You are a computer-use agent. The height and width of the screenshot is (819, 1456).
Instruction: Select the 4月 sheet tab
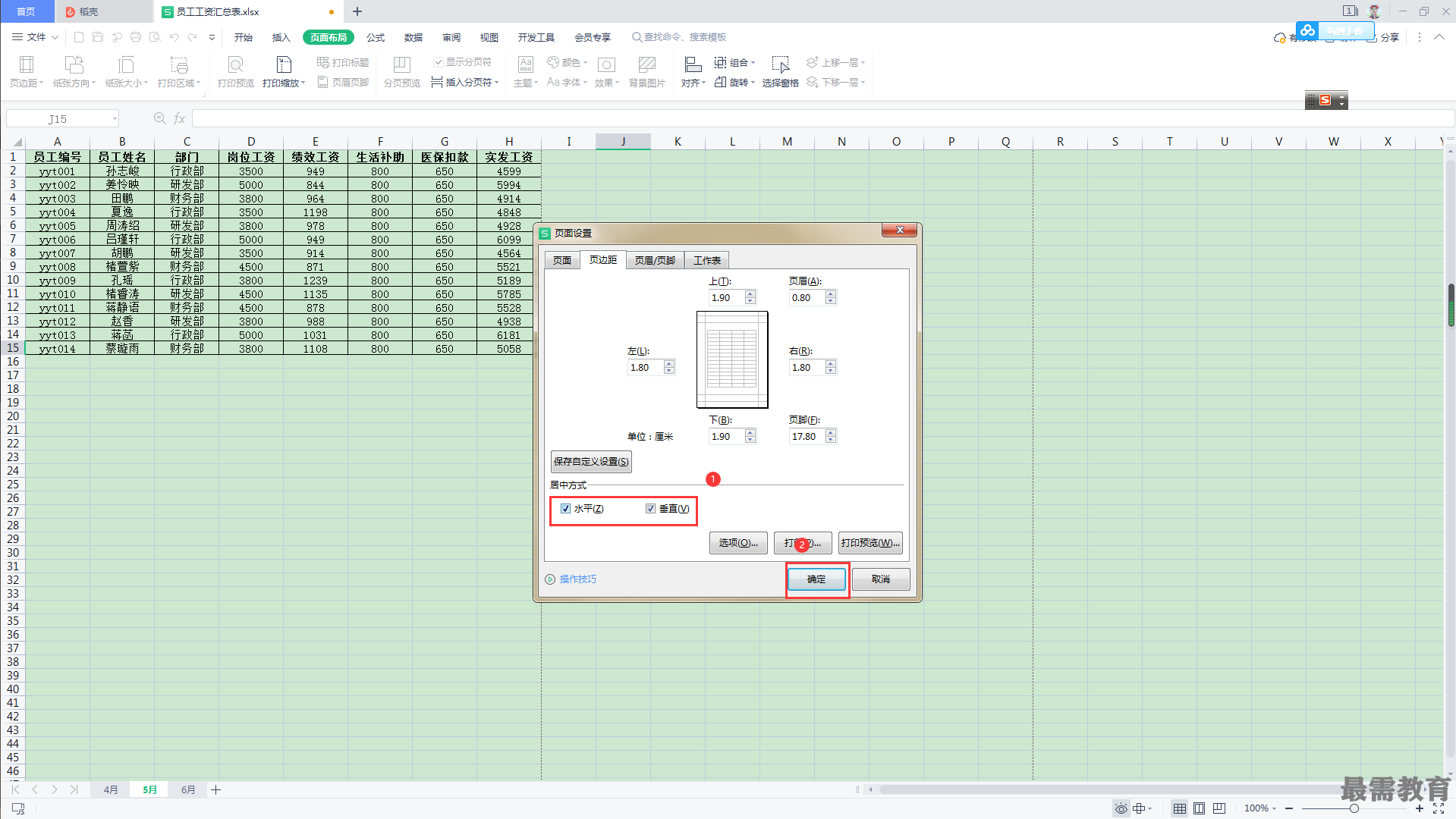click(x=111, y=789)
